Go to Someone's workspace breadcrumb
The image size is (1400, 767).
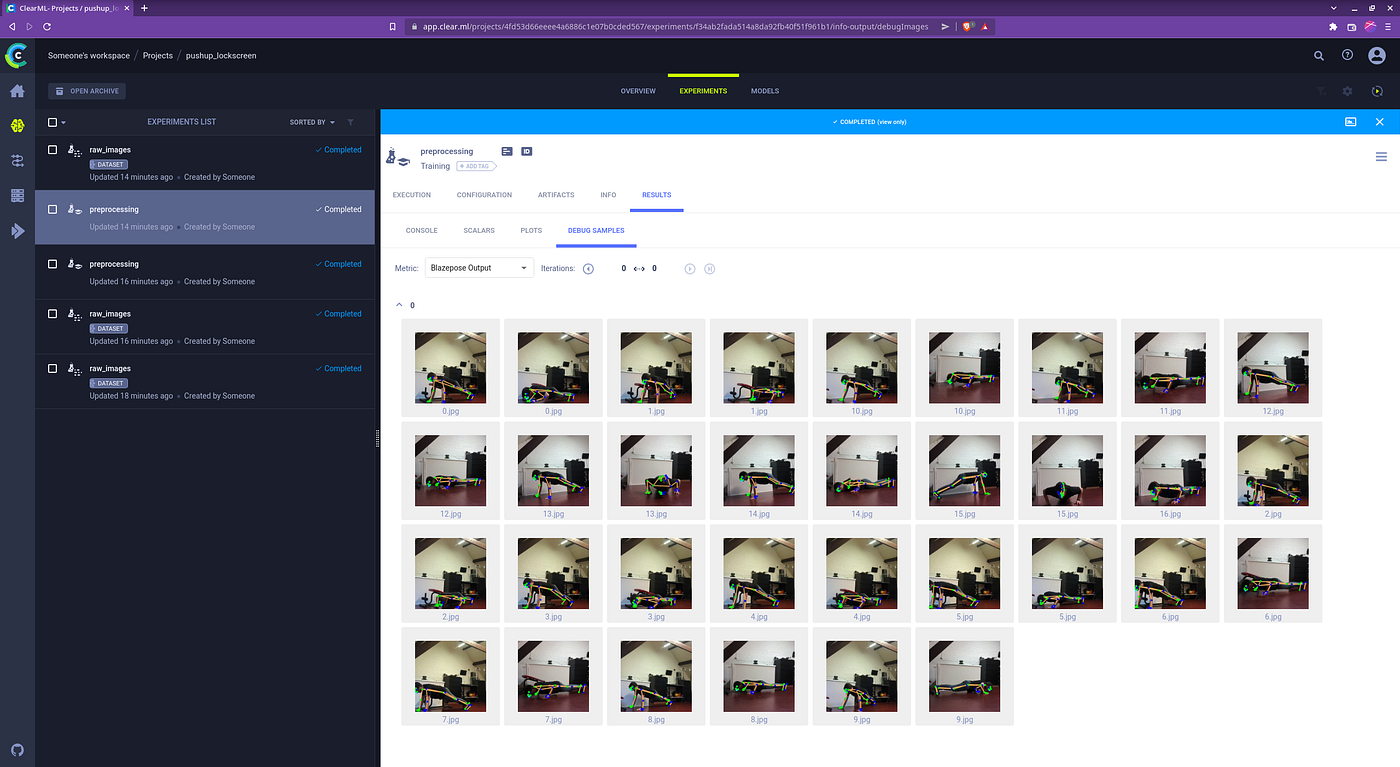click(89, 56)
